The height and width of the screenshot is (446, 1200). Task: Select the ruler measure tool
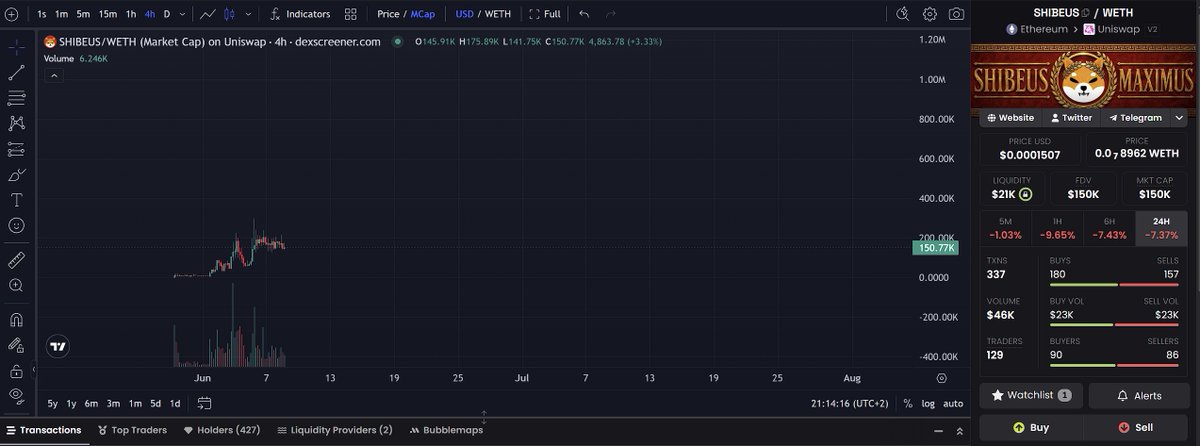(x=16, y=260)
